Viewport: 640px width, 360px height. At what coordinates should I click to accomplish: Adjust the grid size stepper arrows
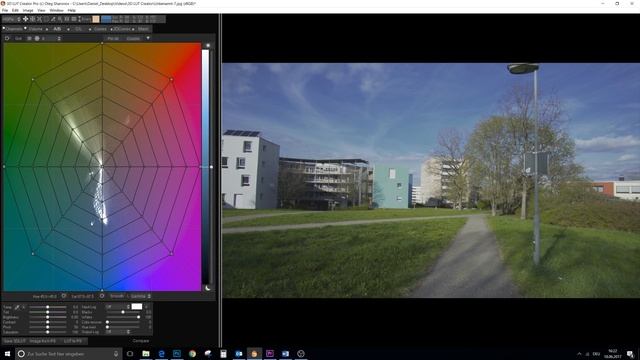pyautogui.click(x=59, y=38)
